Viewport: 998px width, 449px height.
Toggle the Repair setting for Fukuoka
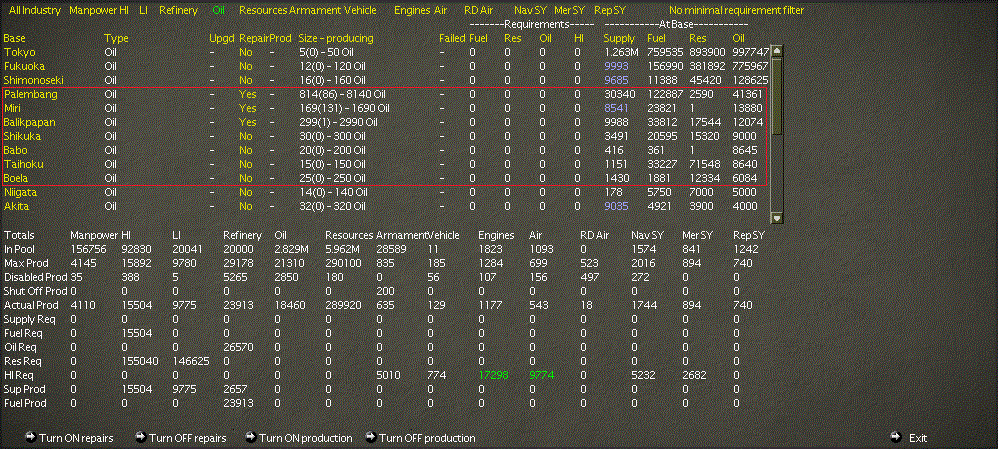(246, 66)
